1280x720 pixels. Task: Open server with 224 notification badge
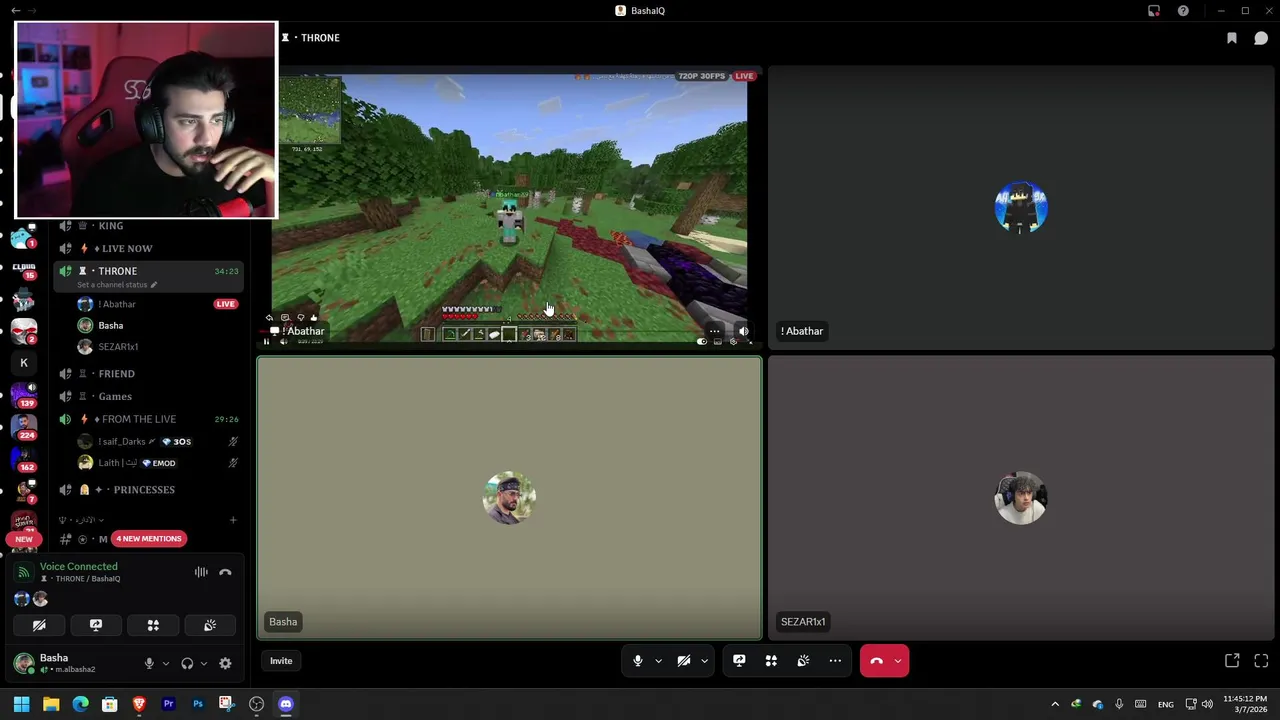click(x=24, y=426)
